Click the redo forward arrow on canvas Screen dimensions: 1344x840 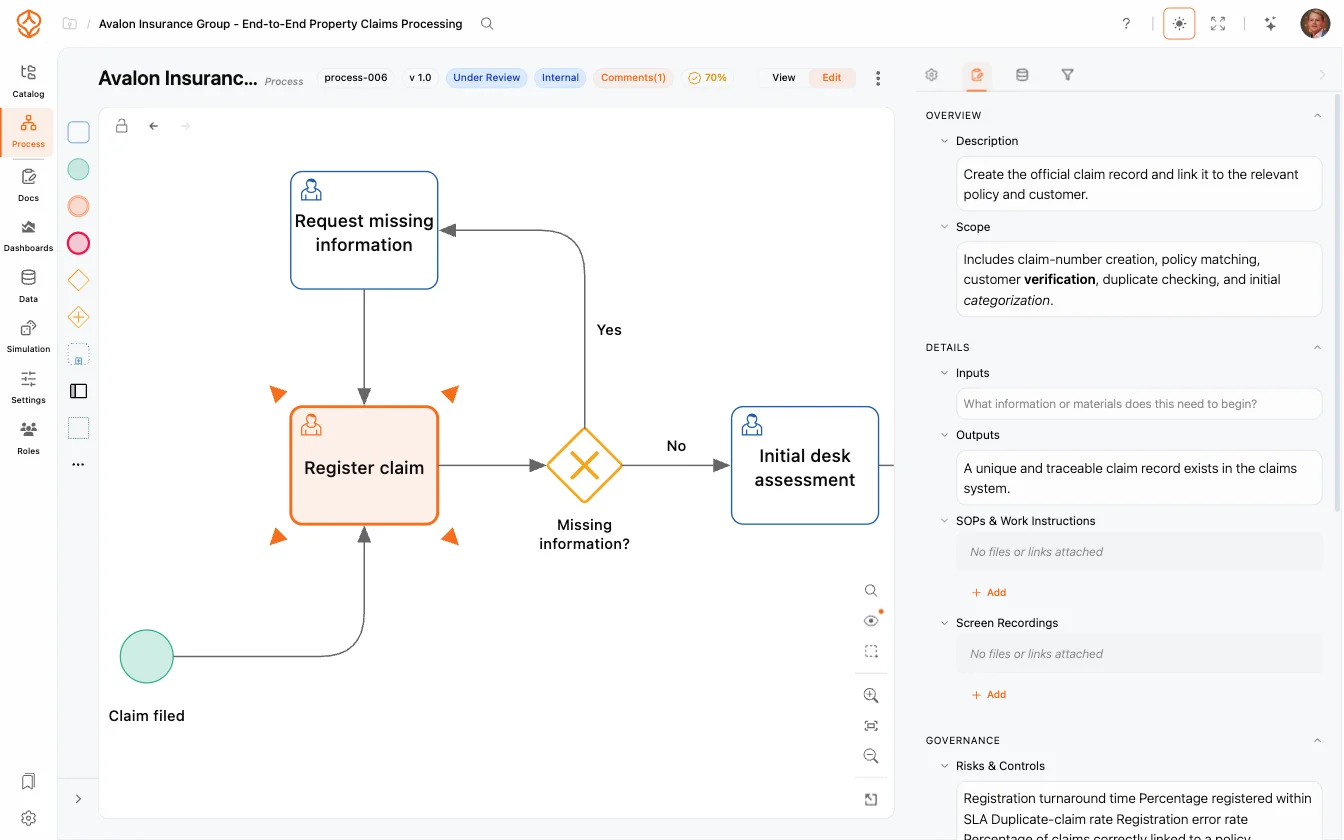(184, 126)
